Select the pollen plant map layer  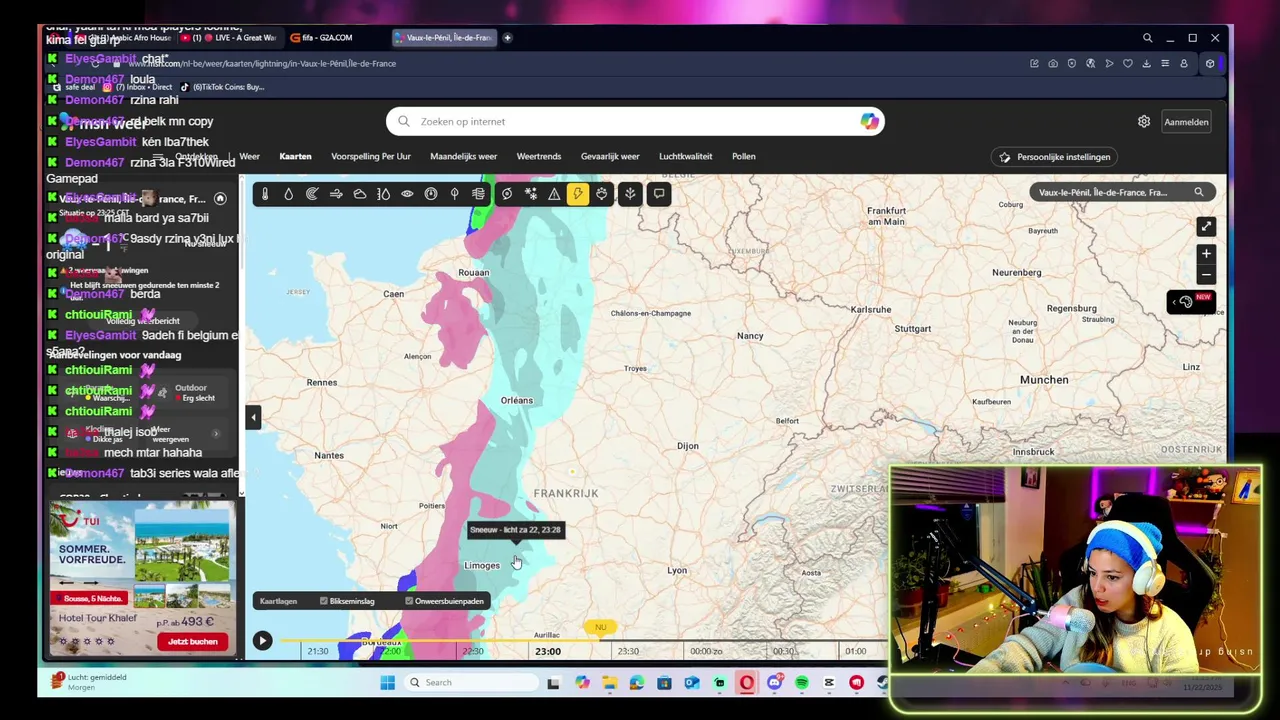click(630, 194)
